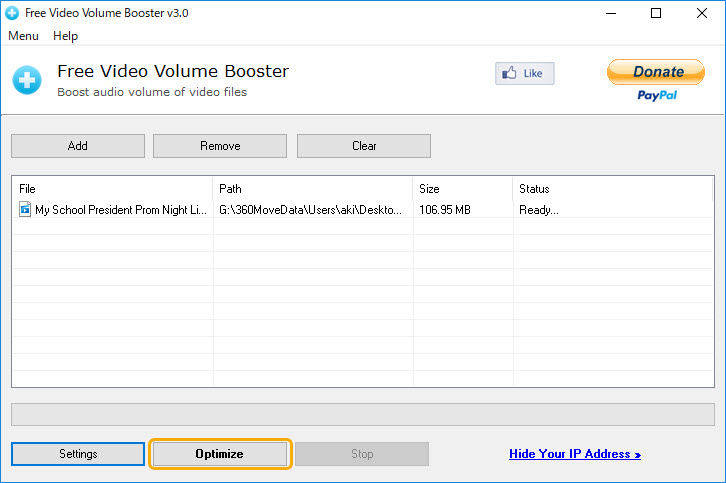Click the greyed-out Stop button
This screenshot has height=483, width=726.
pyautogui.click(x=362, y=454)
